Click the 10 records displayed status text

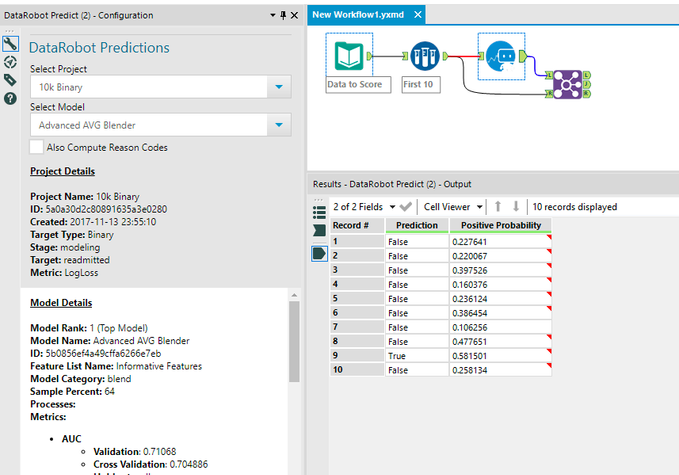tap(575, 207)
